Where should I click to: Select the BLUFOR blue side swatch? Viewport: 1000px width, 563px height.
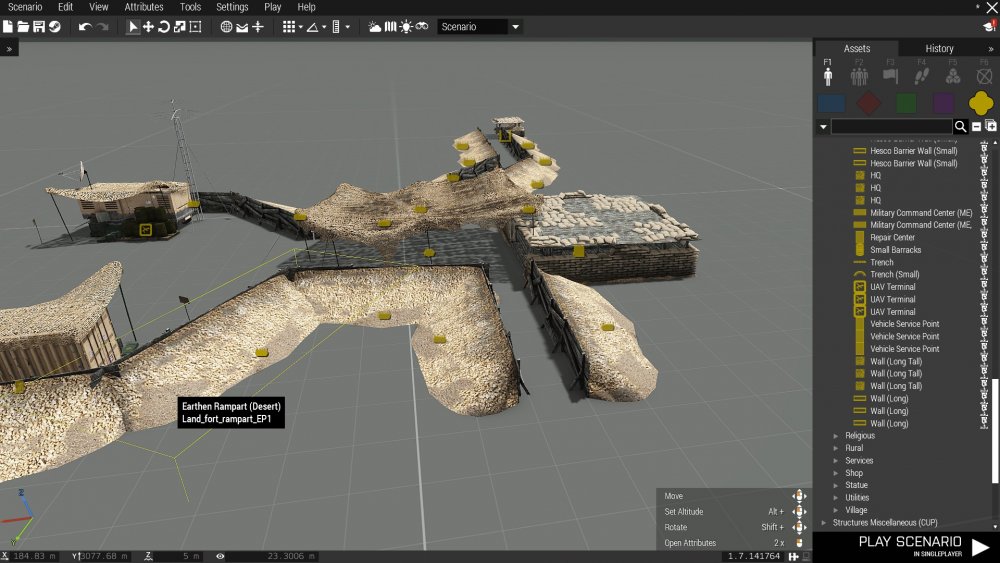(831, 103)
